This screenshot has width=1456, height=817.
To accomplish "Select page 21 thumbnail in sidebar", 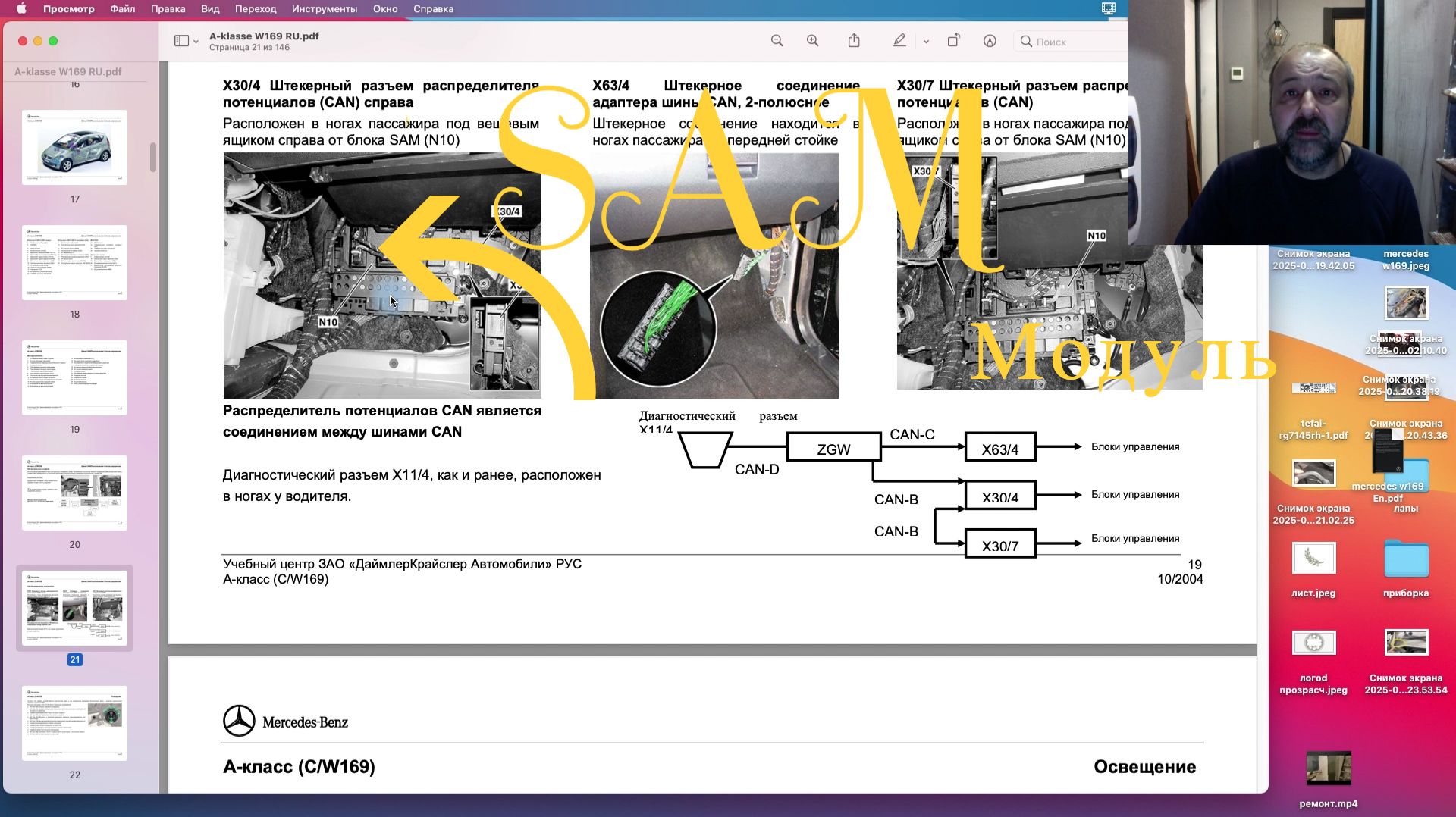I will point(74,609).
